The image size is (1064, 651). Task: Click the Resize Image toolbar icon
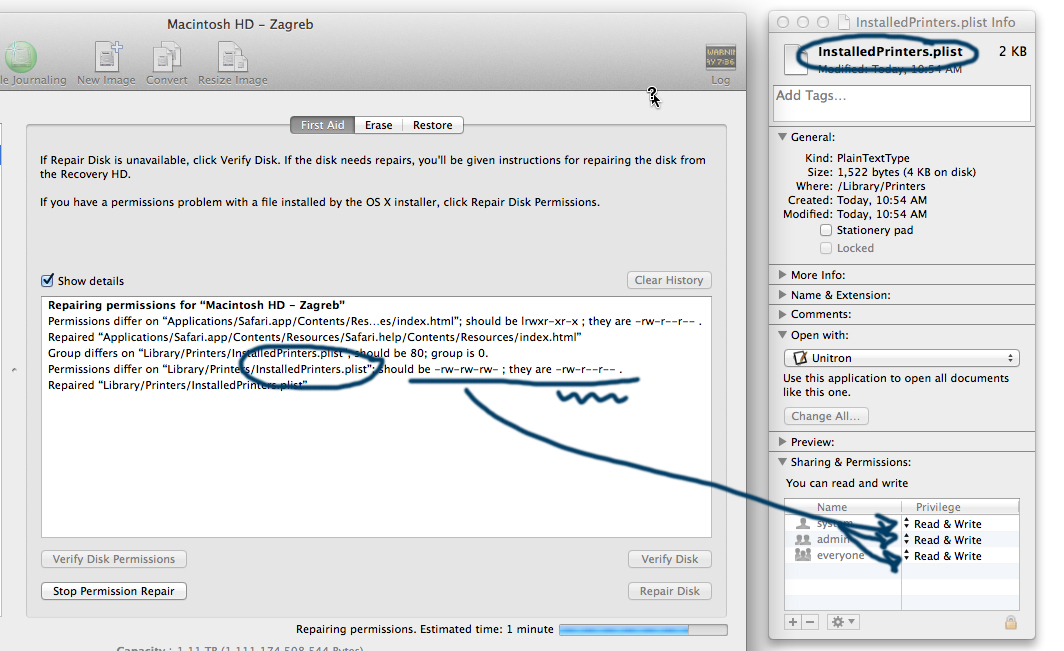(x=232, y=56)
